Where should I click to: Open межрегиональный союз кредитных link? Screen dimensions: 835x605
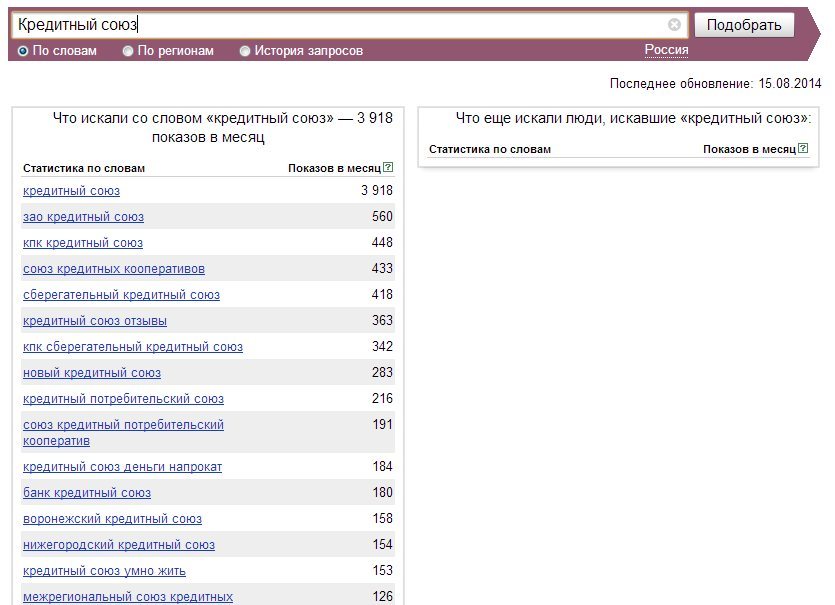tap(128, 598)
